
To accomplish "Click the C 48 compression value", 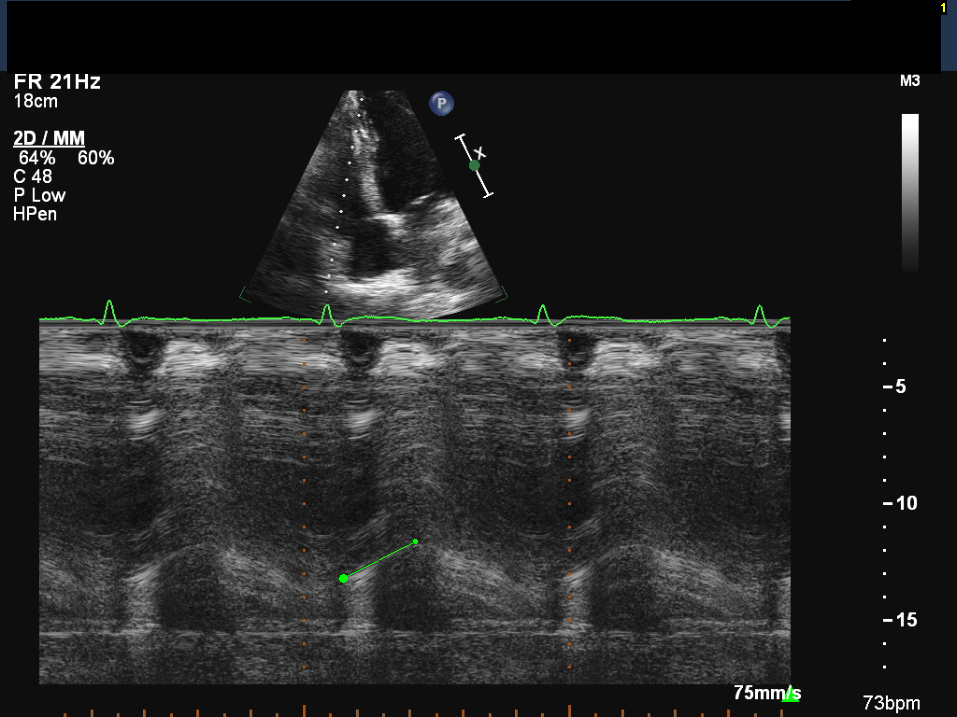I will point(32,177).
